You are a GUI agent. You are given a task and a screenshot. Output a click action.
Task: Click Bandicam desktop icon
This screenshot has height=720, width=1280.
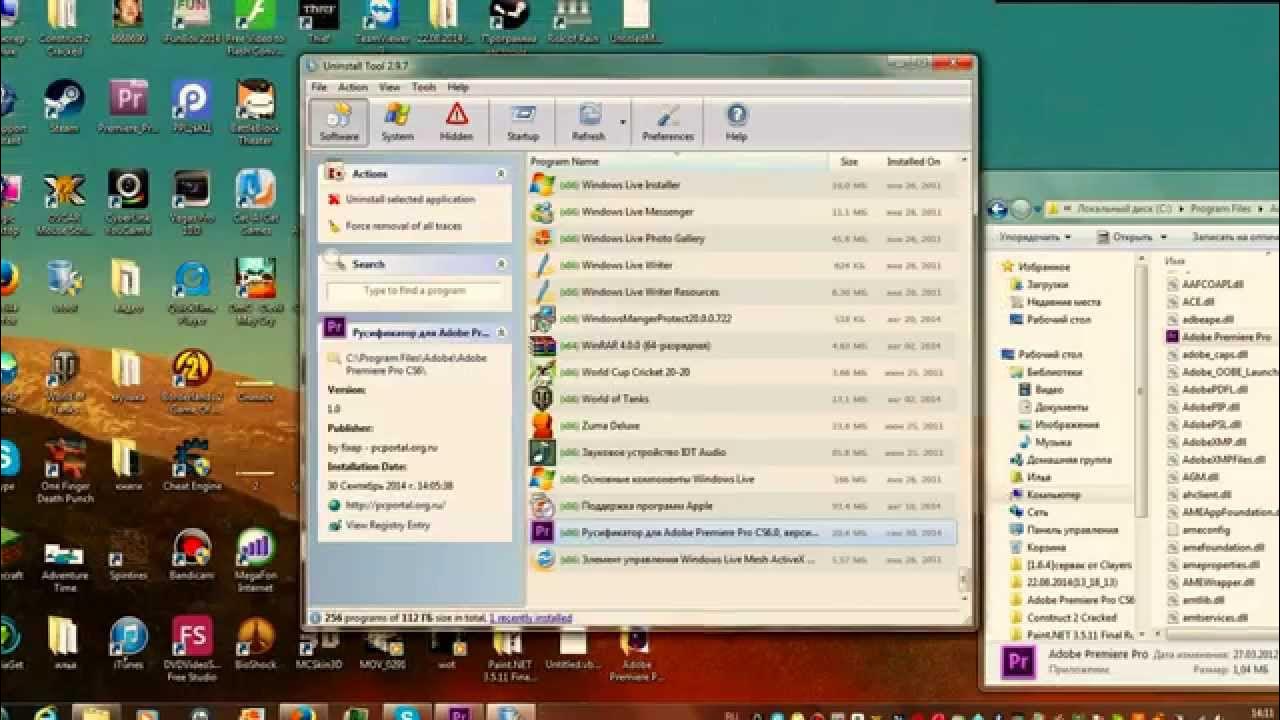(191, 555)
